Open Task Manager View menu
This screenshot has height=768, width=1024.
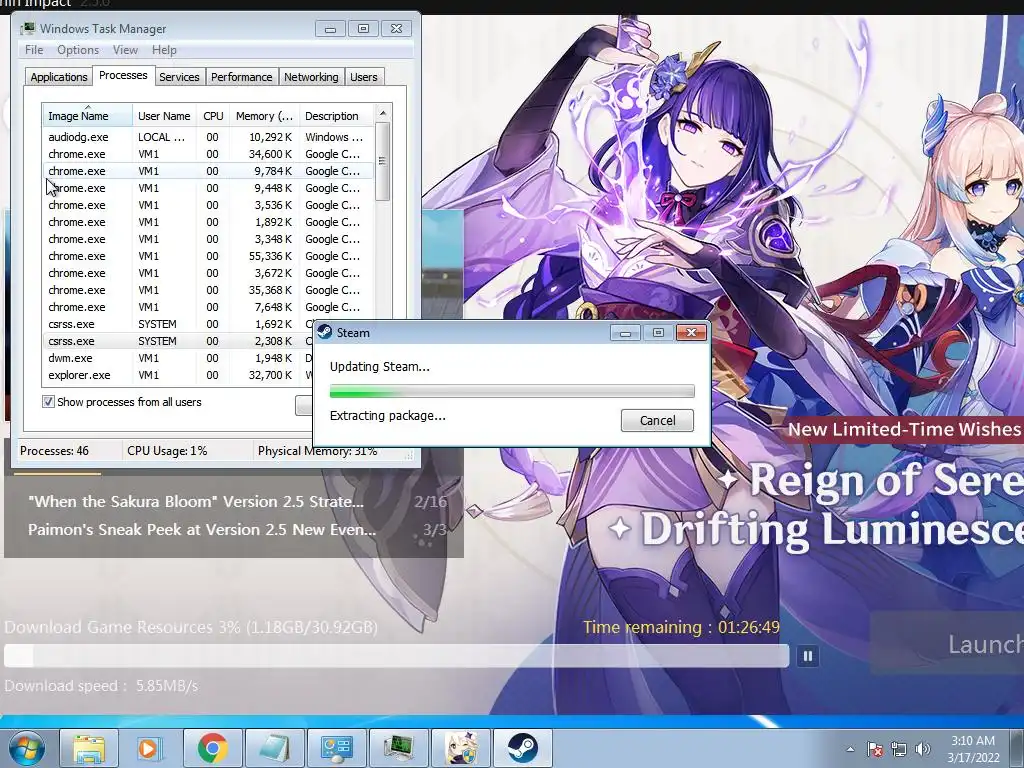tap(125, 50)
